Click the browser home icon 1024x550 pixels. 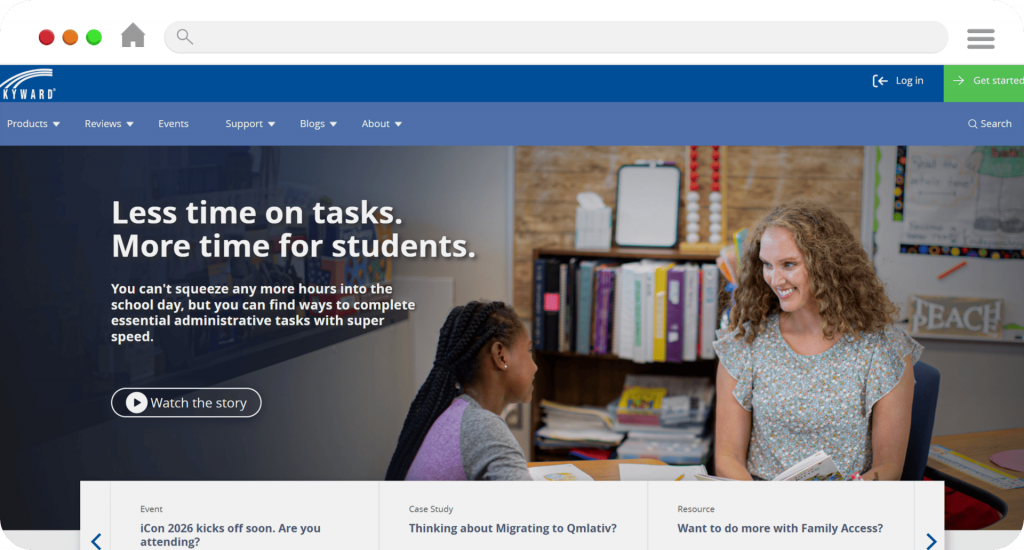133,35
